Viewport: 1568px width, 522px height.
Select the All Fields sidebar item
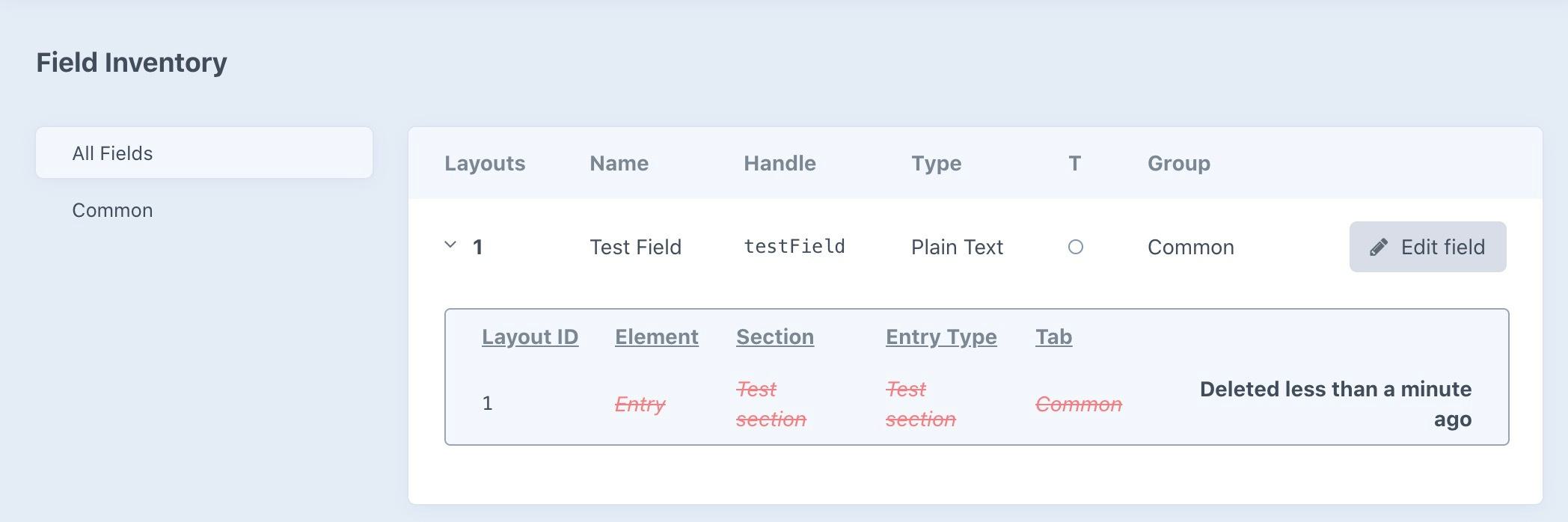[x=112, y=153]
